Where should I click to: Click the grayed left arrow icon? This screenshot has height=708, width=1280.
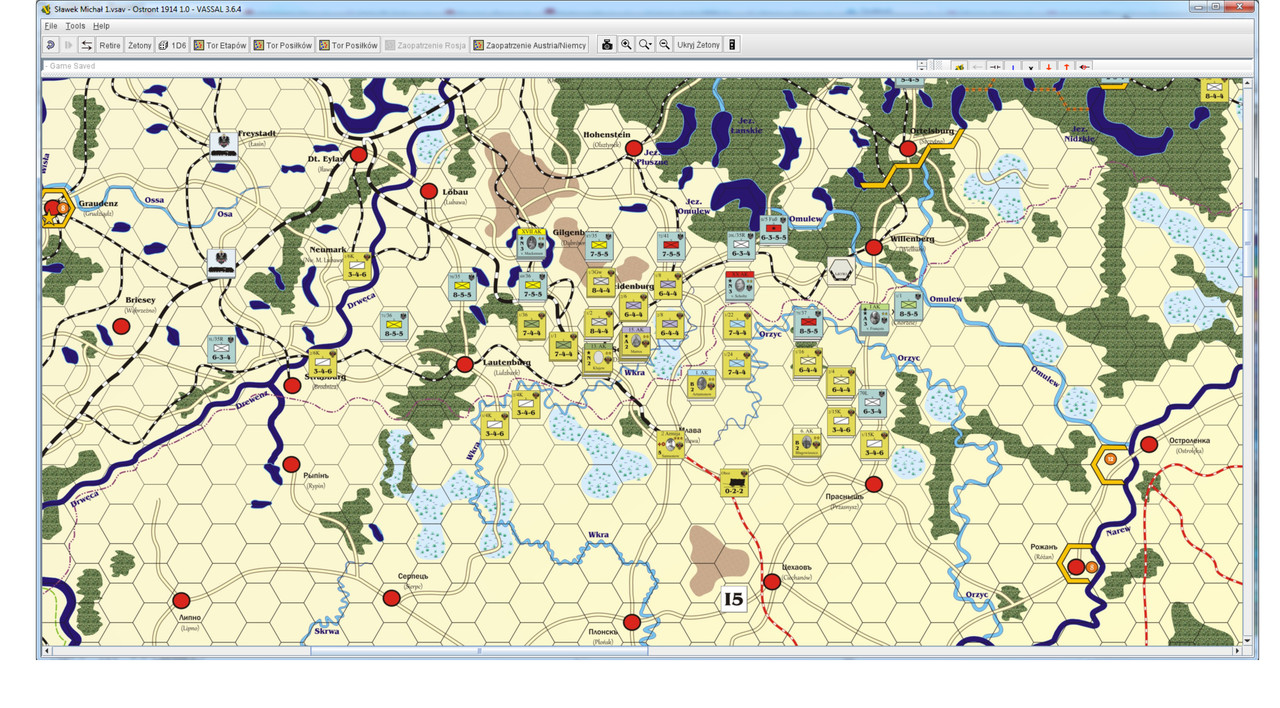pos(977,67)
